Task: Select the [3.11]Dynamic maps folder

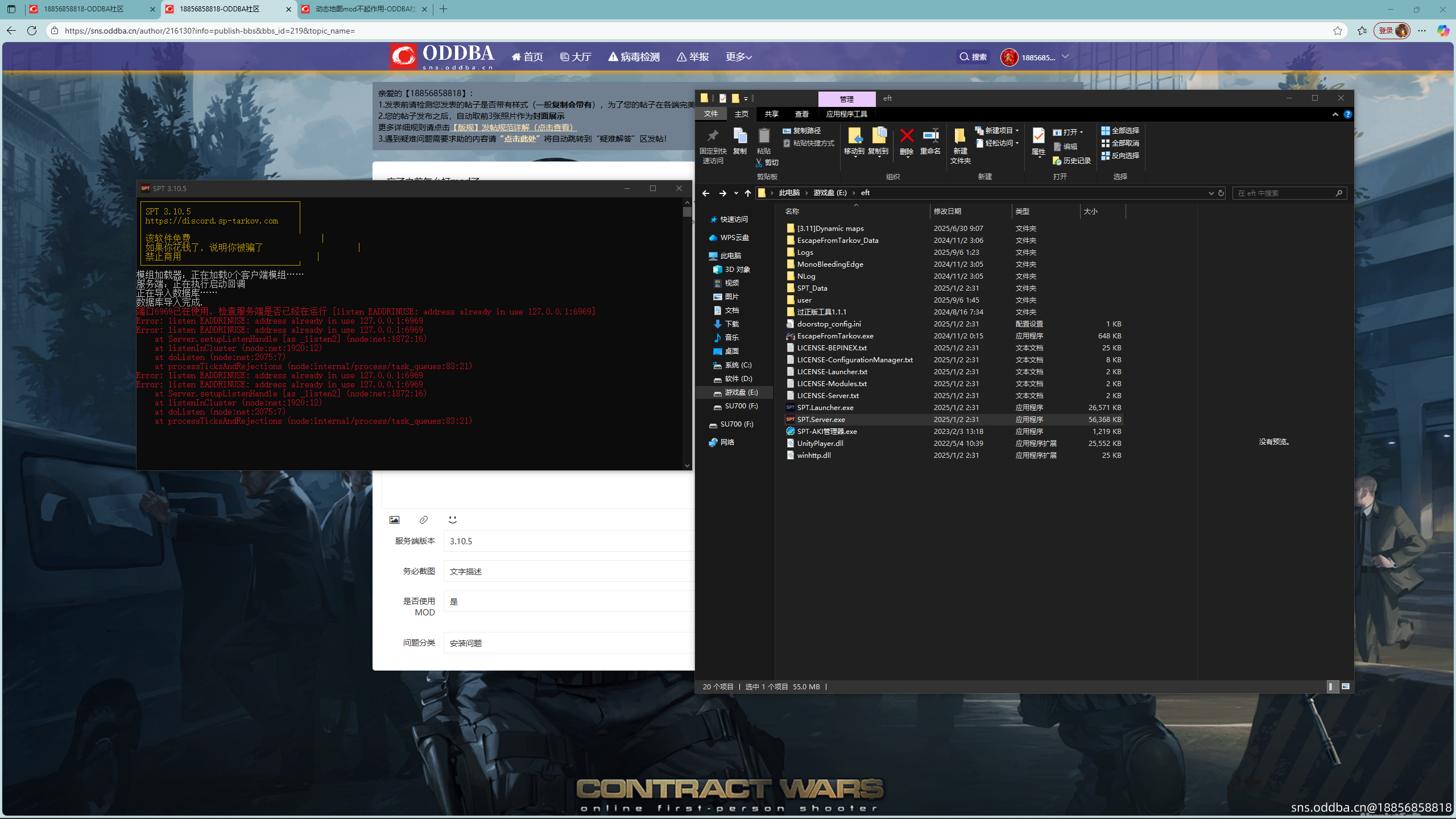Action: coord(830,229)
